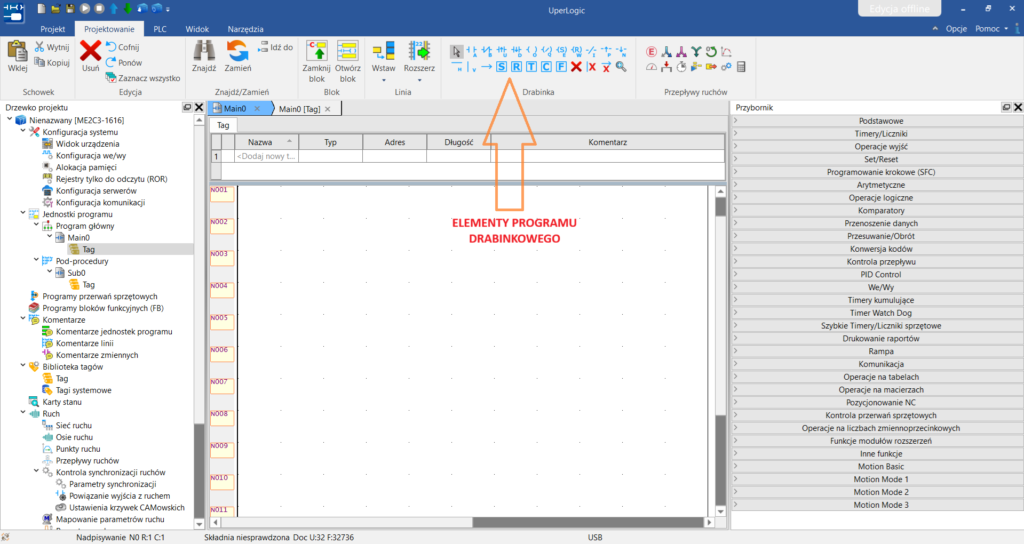Click red X delete element in Drabinka
Image resolution: width=1024 pixels, height=544 pixels.
pos(576,67)
